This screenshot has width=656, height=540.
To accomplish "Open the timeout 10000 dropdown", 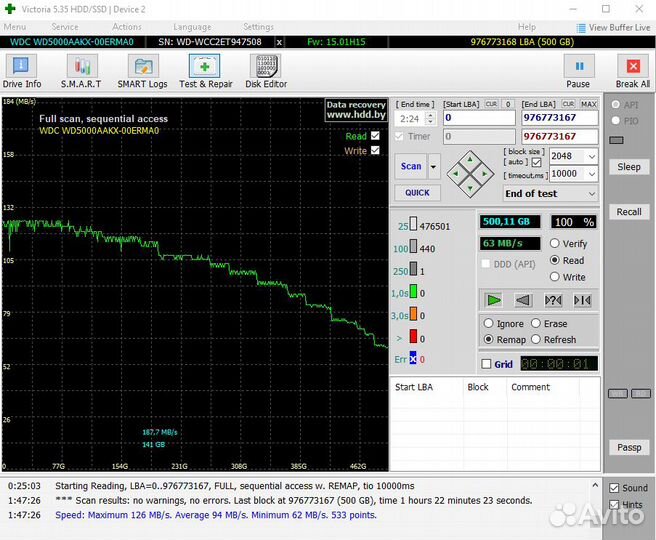I will [591, 174].
